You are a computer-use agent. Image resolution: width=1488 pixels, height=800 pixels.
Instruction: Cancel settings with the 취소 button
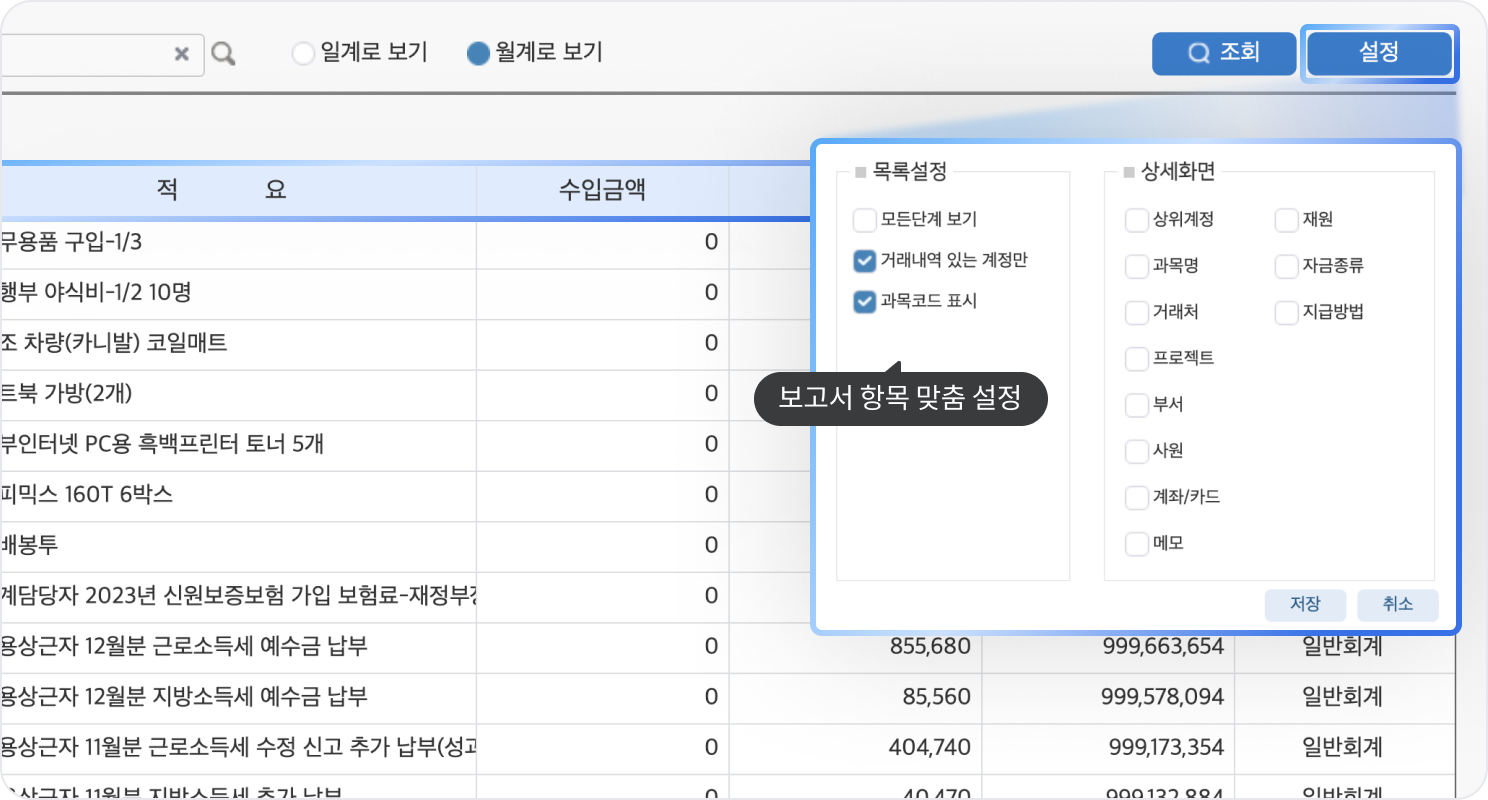[x=1398, y=605]
